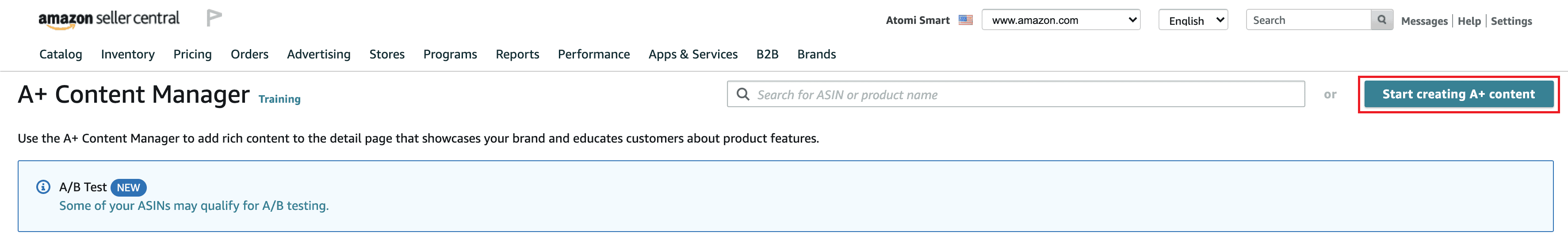Viewport: 1568px width, 240px height.
Task: Open the Inventory menu
Action: pyautogui.click(x=128, y=54)
